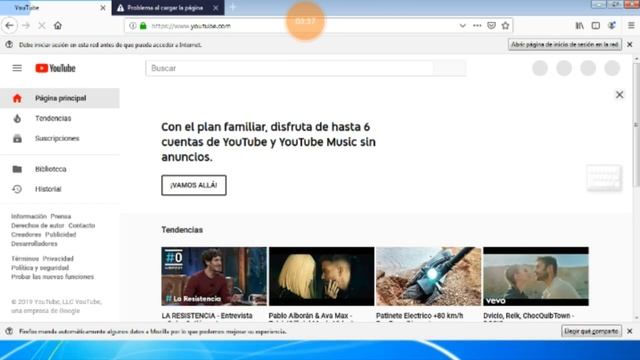Open the Publicidad footer link
The height and width of the screenshot is (360, 640).
pos(60,235)
